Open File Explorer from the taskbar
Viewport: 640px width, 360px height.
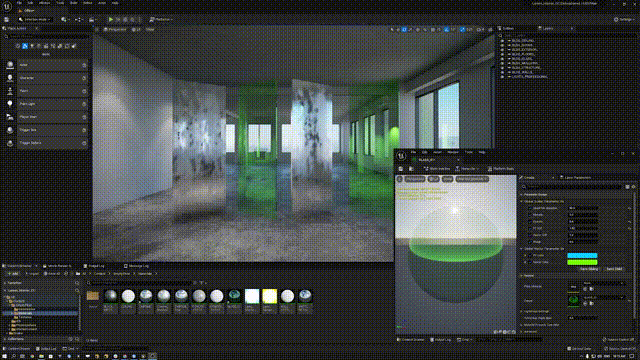(x=41, y=356)
